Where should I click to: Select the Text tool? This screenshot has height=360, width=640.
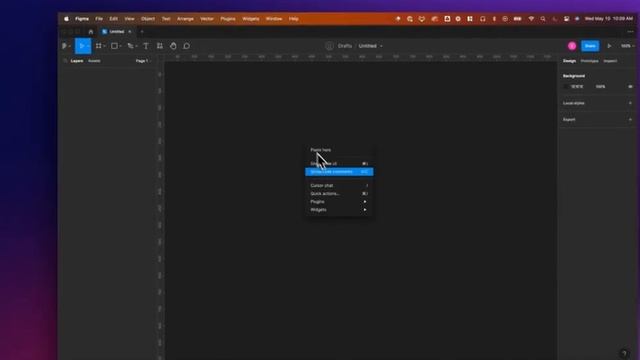[x=146, y=46]
